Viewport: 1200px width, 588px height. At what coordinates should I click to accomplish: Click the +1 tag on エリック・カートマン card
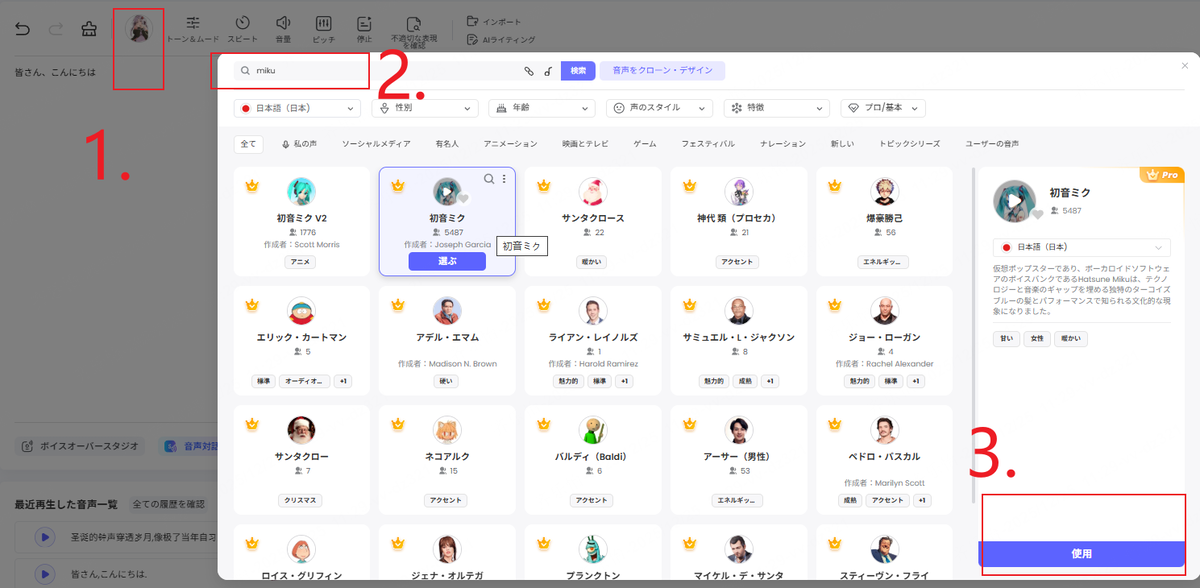point(342,381)
